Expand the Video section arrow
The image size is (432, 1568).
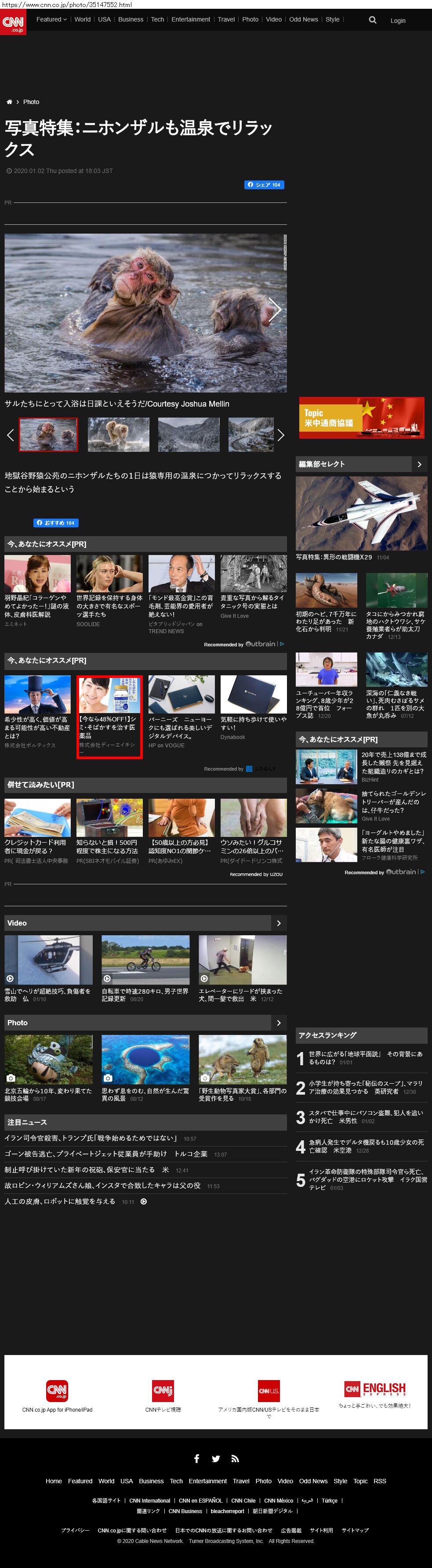(x=279, y=923)
